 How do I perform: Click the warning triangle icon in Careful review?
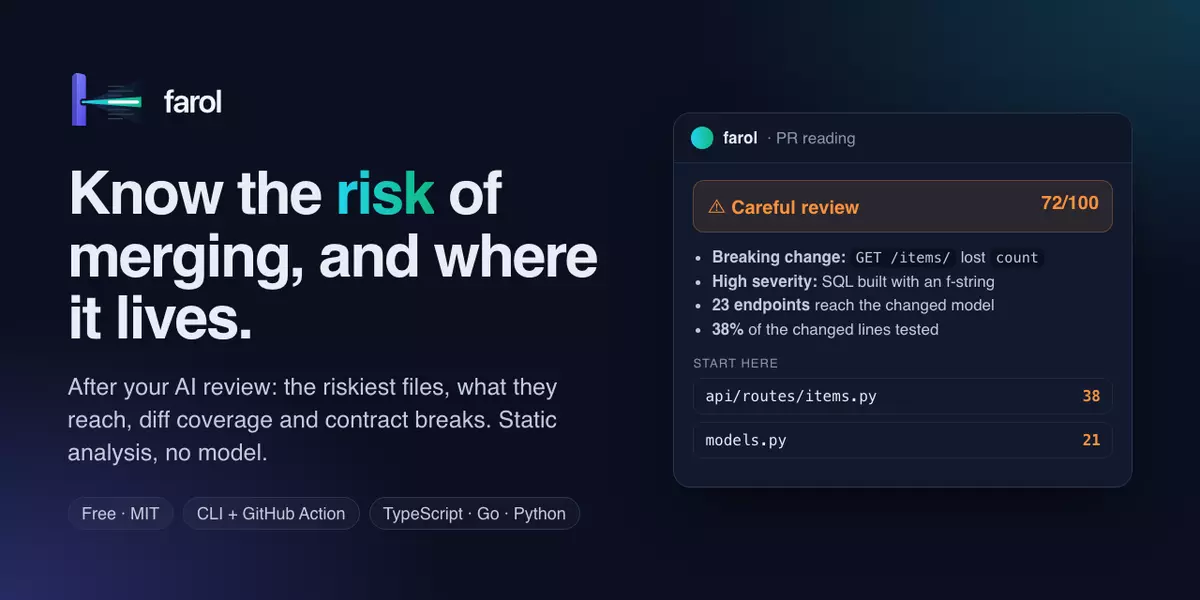(716, 208)
